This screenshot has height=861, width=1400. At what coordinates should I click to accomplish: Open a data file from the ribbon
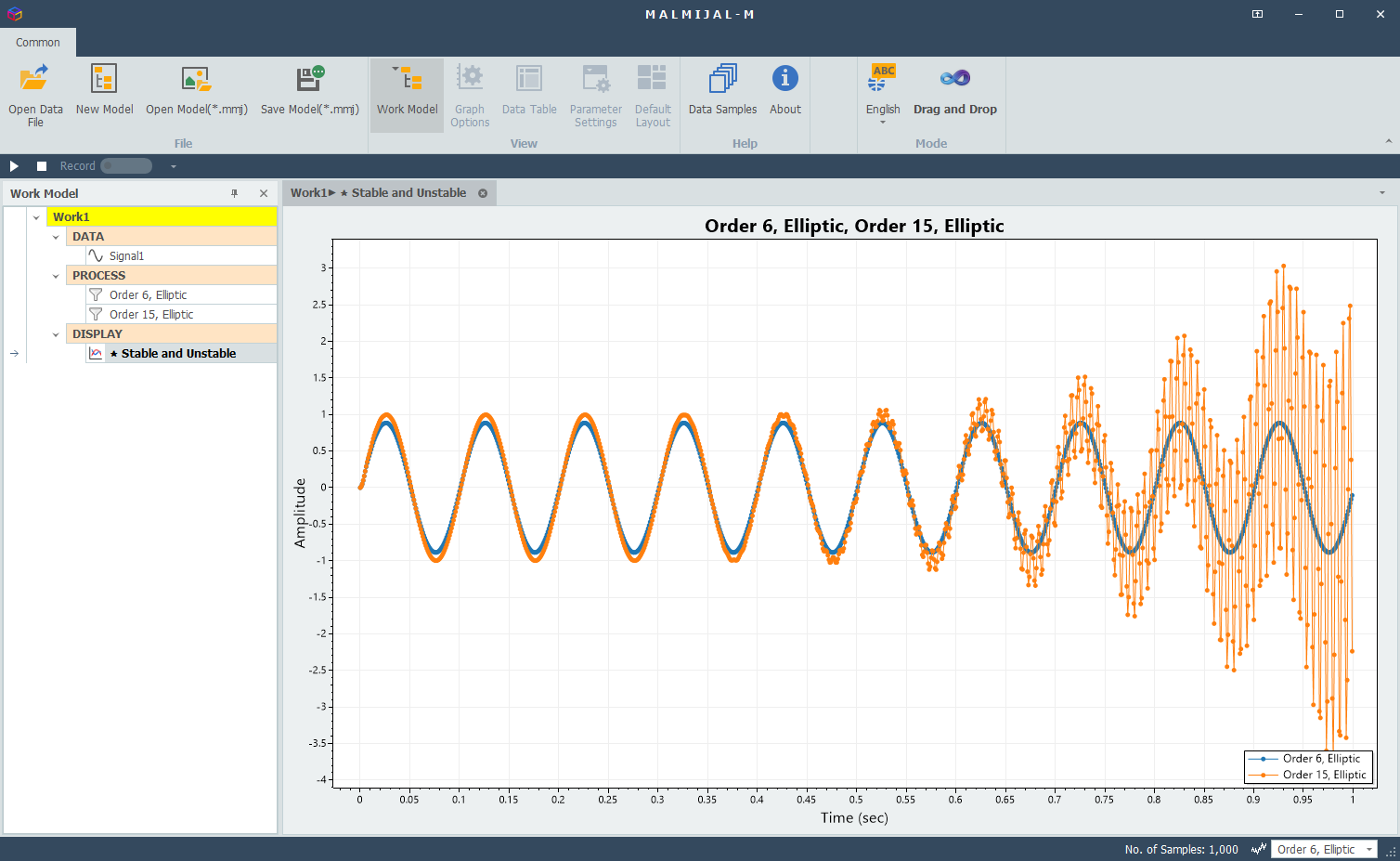pyautogui.click(x=35, y=95)
